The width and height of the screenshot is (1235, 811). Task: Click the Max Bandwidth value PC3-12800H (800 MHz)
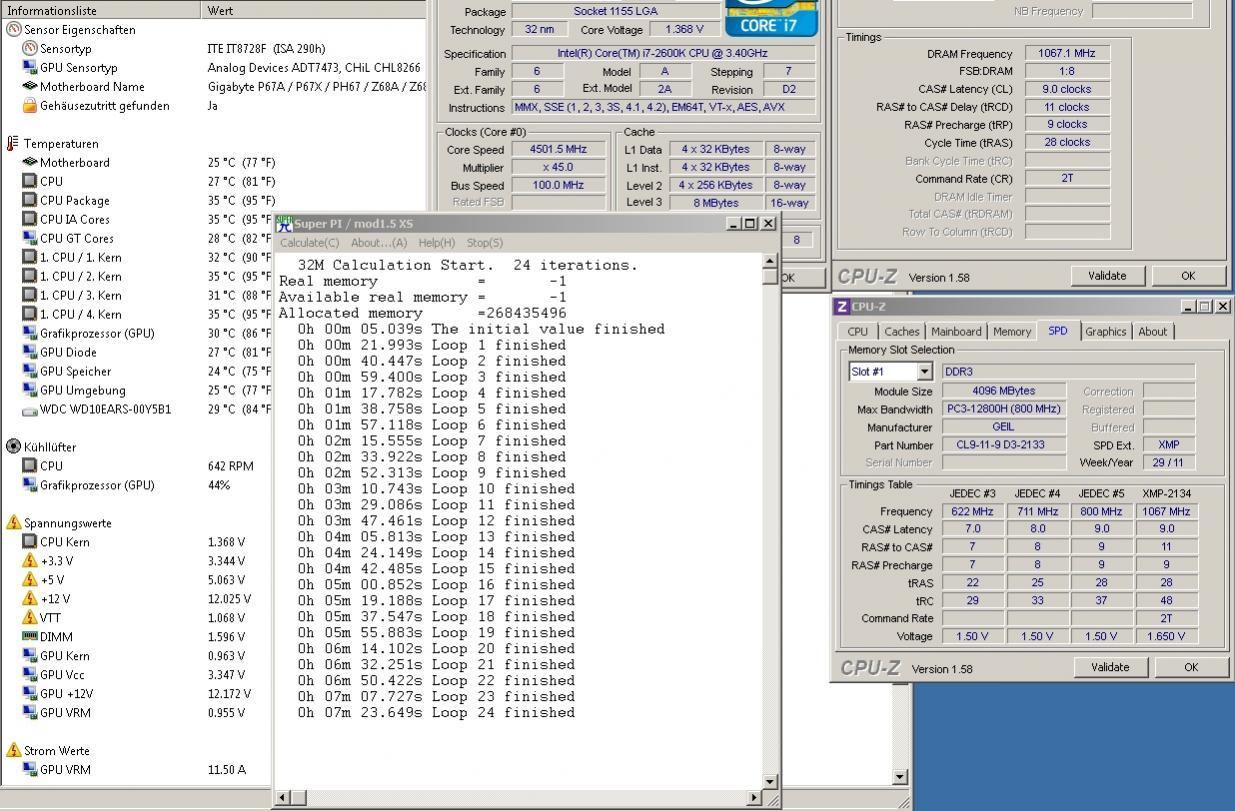point(1004,409)
